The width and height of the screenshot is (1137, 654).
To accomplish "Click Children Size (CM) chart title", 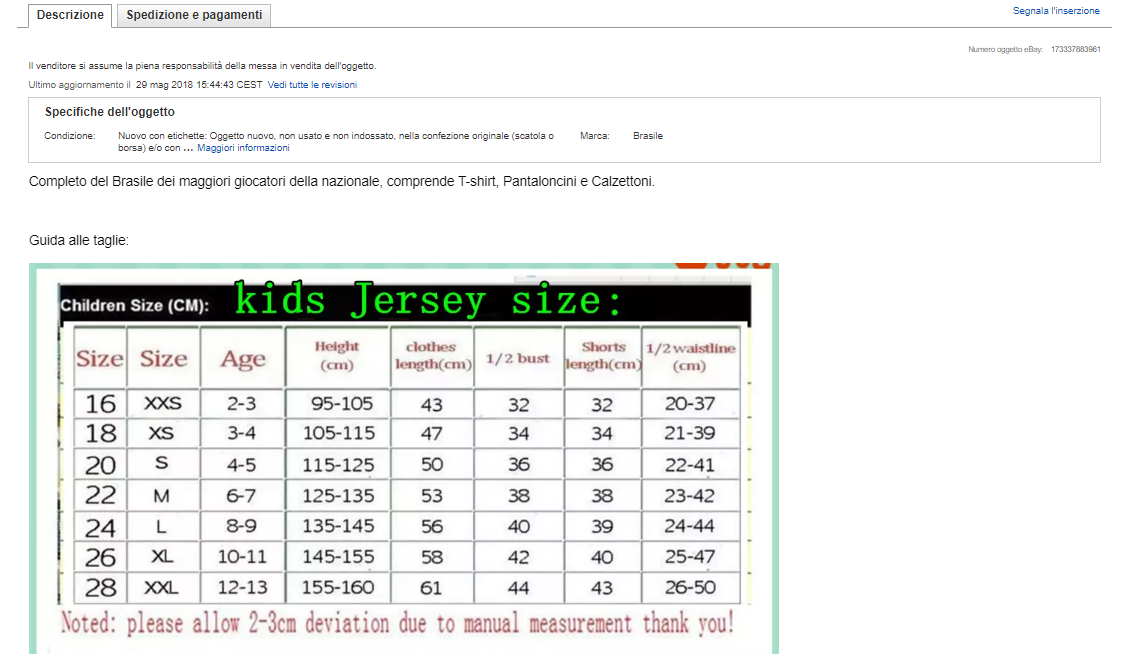I will (x=135, y=305).
